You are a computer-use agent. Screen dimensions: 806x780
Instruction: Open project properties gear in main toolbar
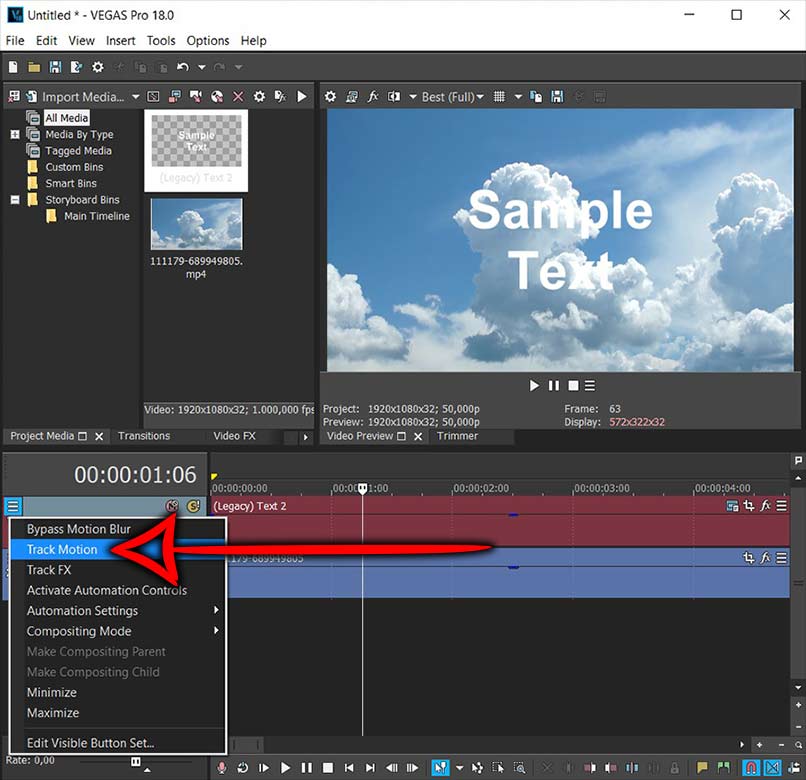pyautogui.click(x=98, y=67)
